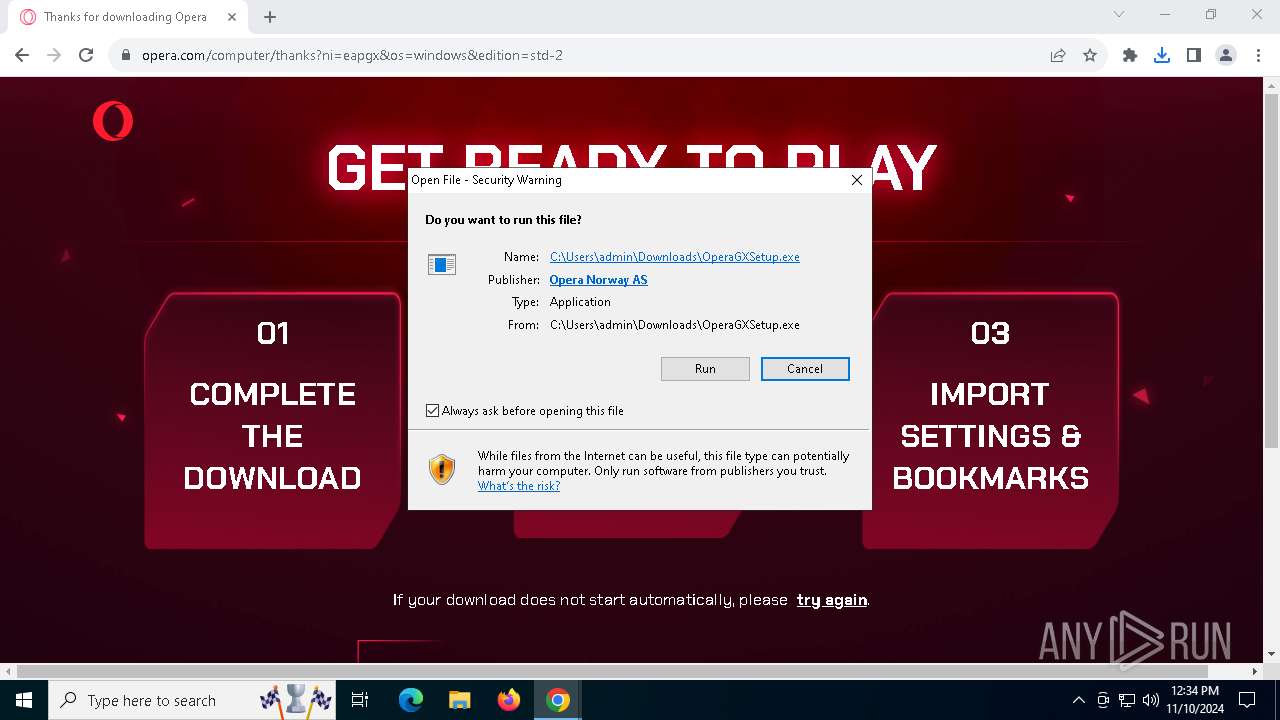Click the Opera logo on the page
The width and height of the screenshot is (1280, 720).
pos(113,121)
